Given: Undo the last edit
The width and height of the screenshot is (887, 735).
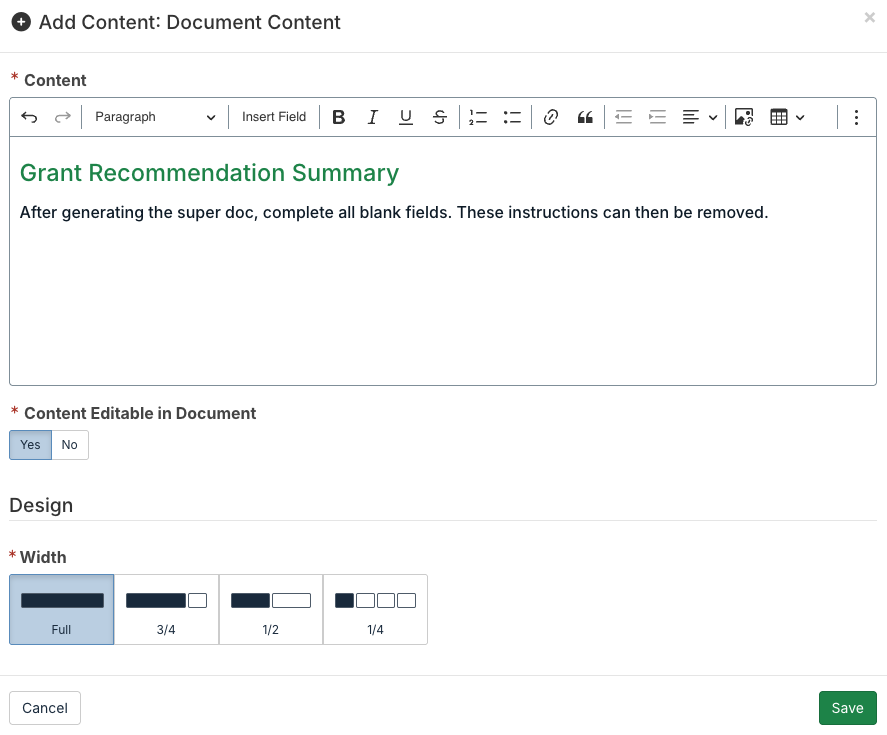Looking at the screenshot, I should tap(29, 117).
